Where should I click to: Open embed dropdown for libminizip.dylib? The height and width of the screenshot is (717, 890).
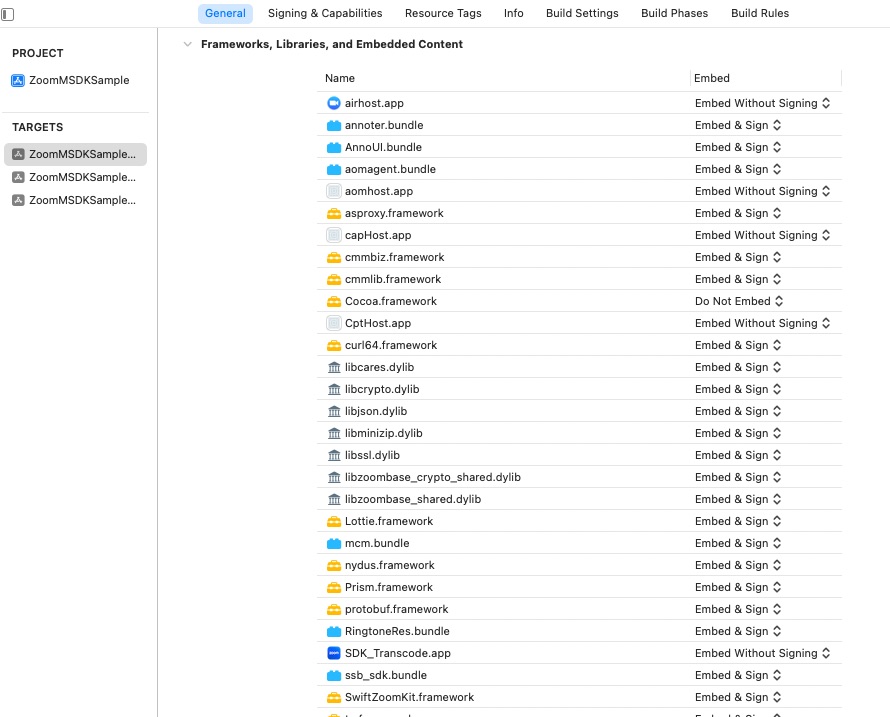tap(738, 434)
